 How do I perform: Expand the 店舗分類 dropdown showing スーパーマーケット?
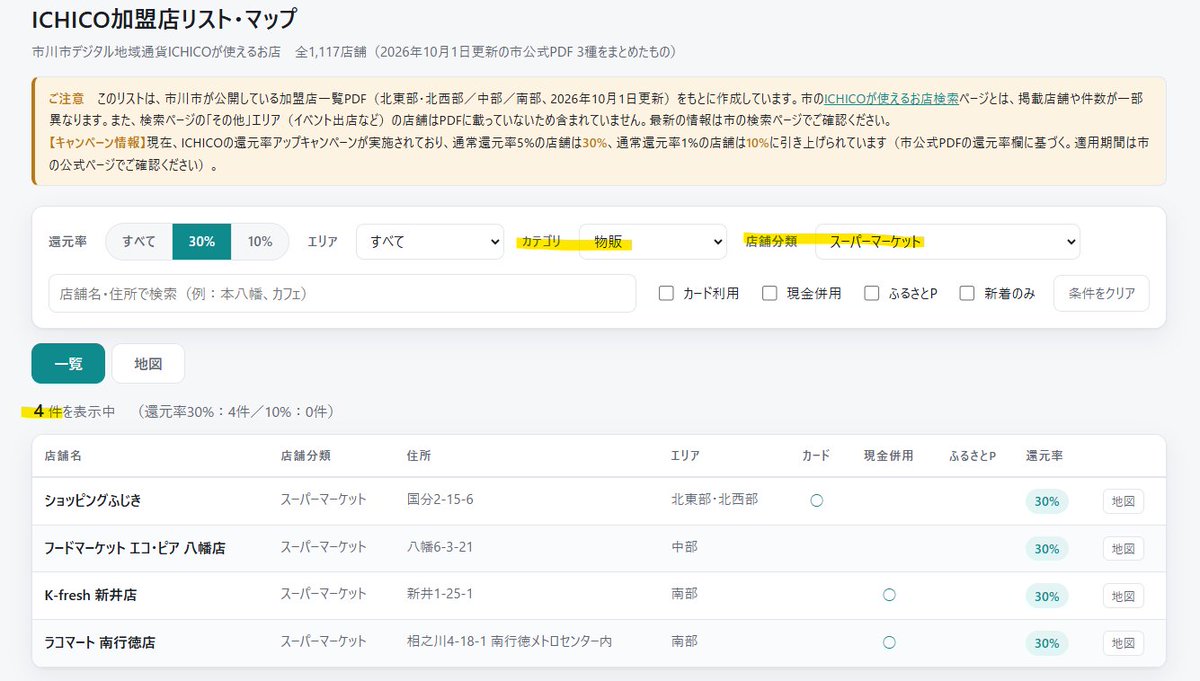[948, 241]
